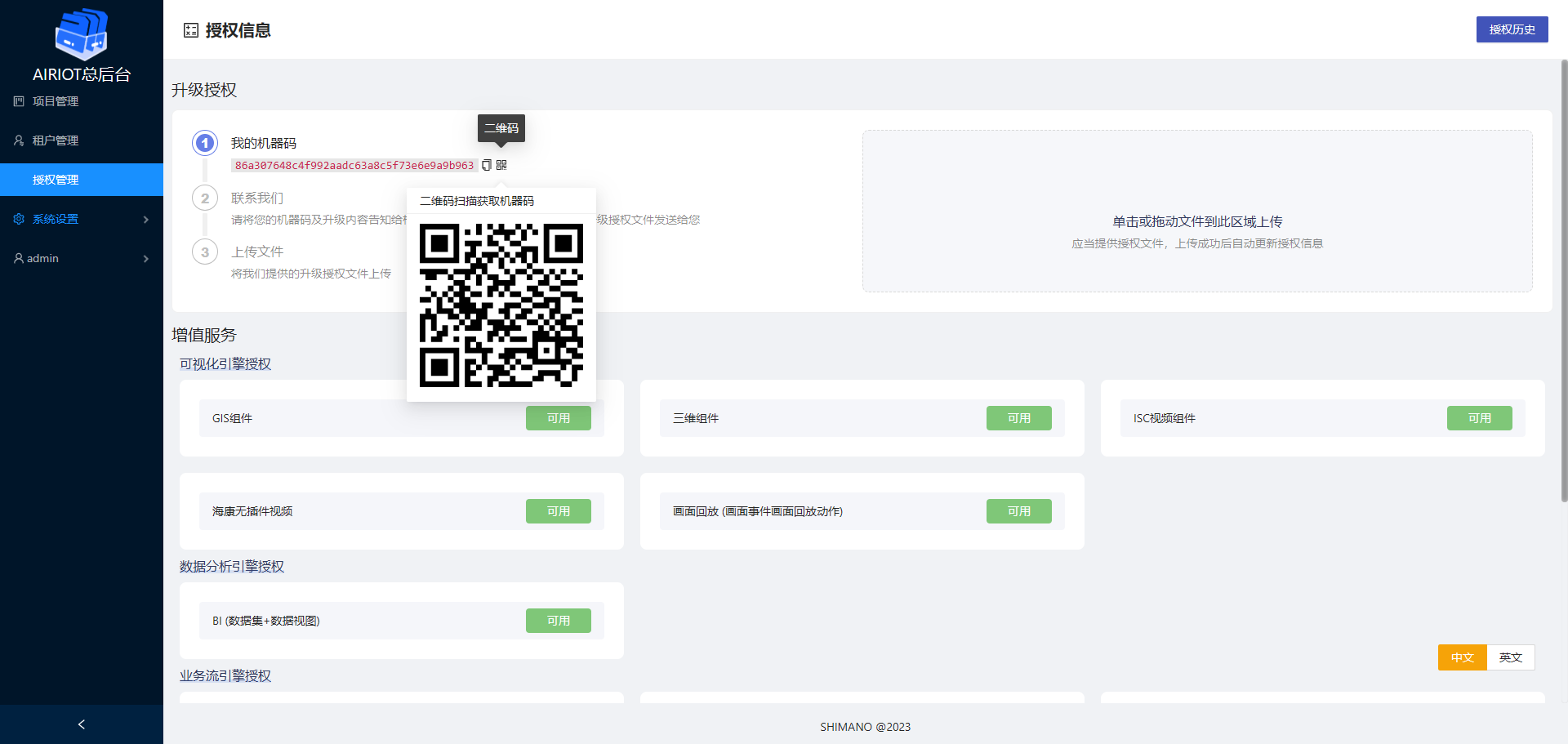
Task: Click the 授权信息 header icon
Action: click(191, 30)
